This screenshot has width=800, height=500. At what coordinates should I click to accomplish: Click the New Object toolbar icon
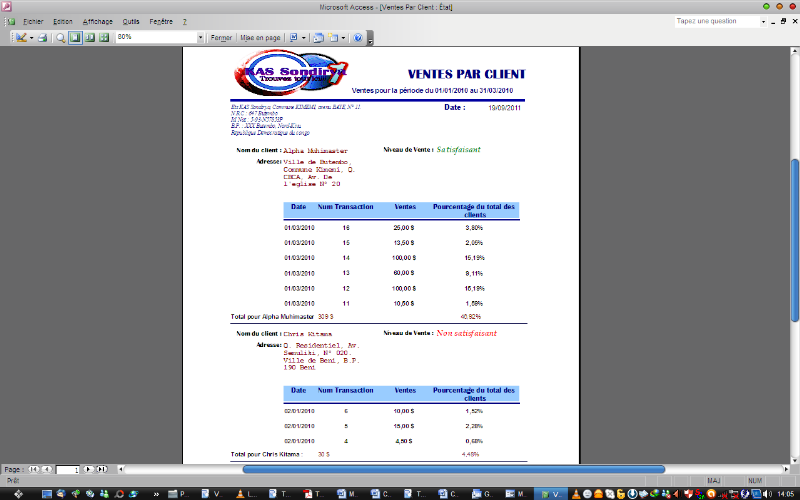[333, 38]
